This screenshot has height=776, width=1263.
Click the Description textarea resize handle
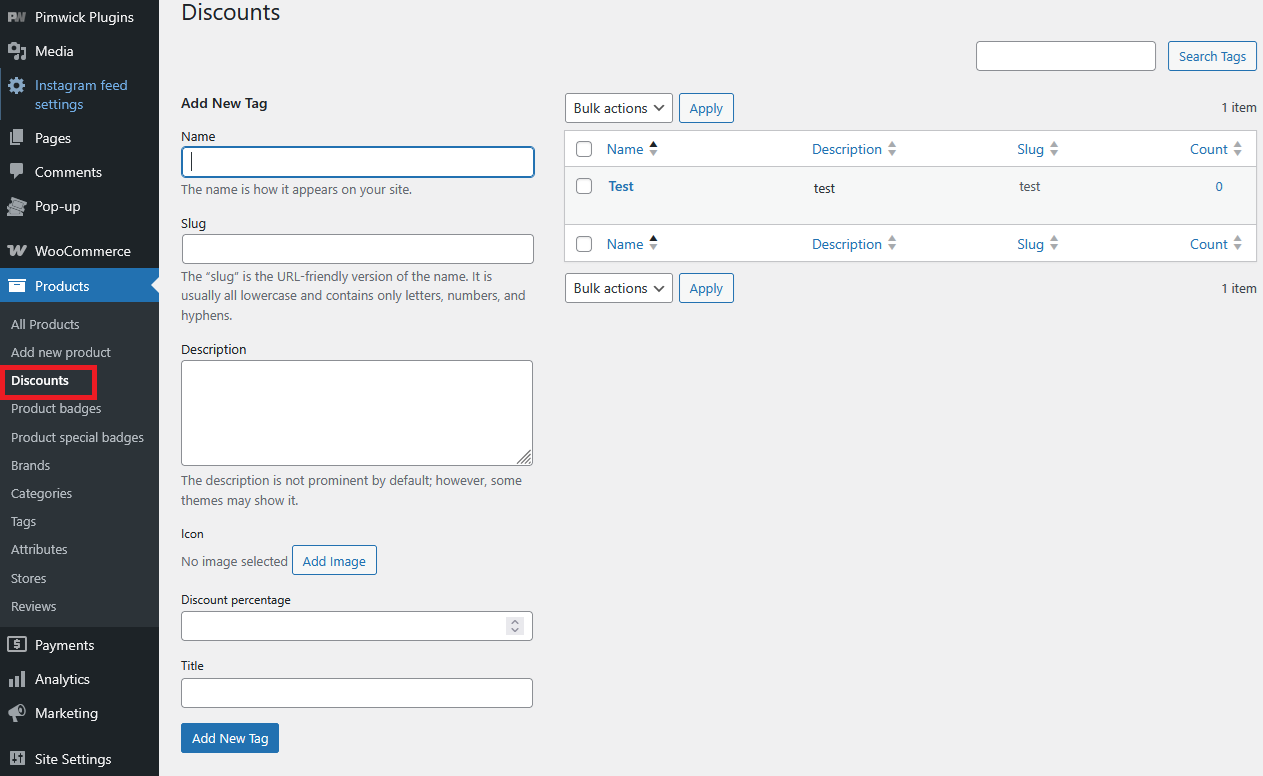click(x=525, y=457)
